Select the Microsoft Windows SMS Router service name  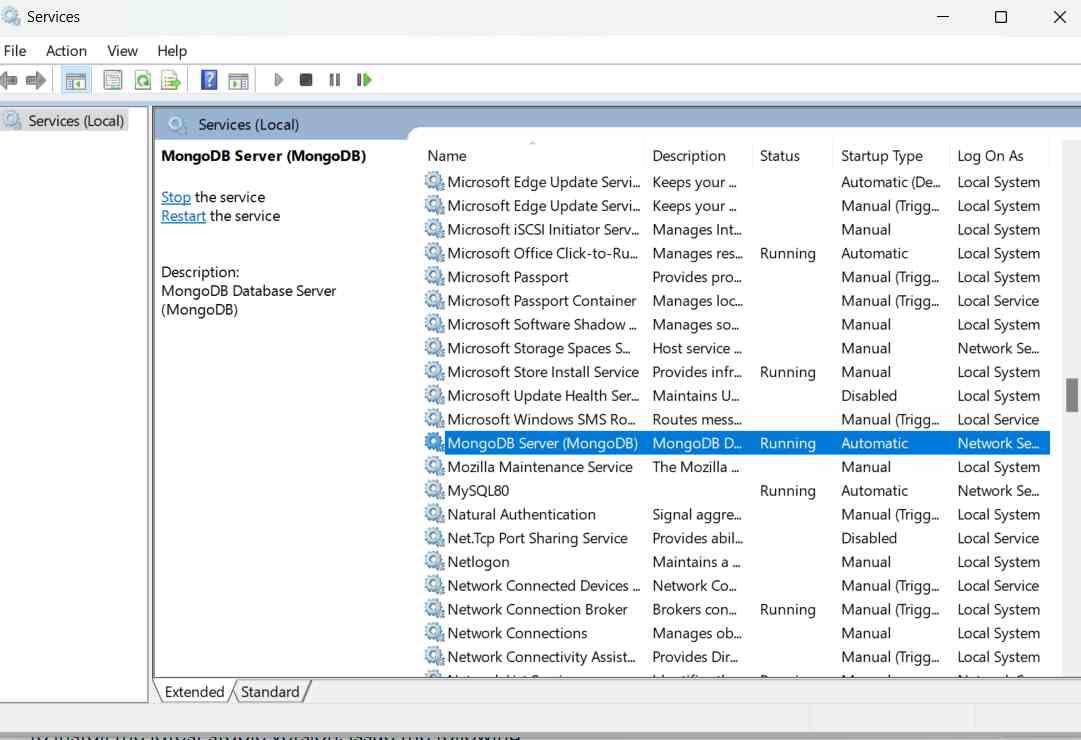coord(541,419)
